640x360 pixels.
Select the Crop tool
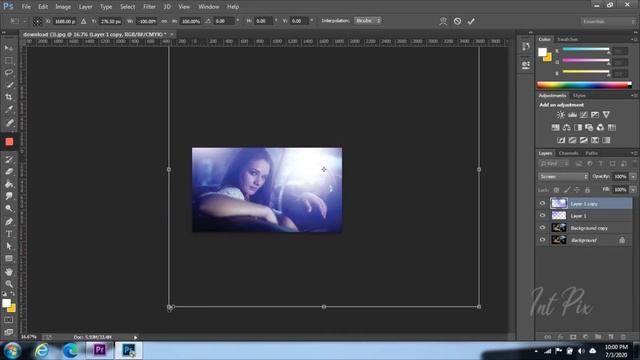(9, 97)
